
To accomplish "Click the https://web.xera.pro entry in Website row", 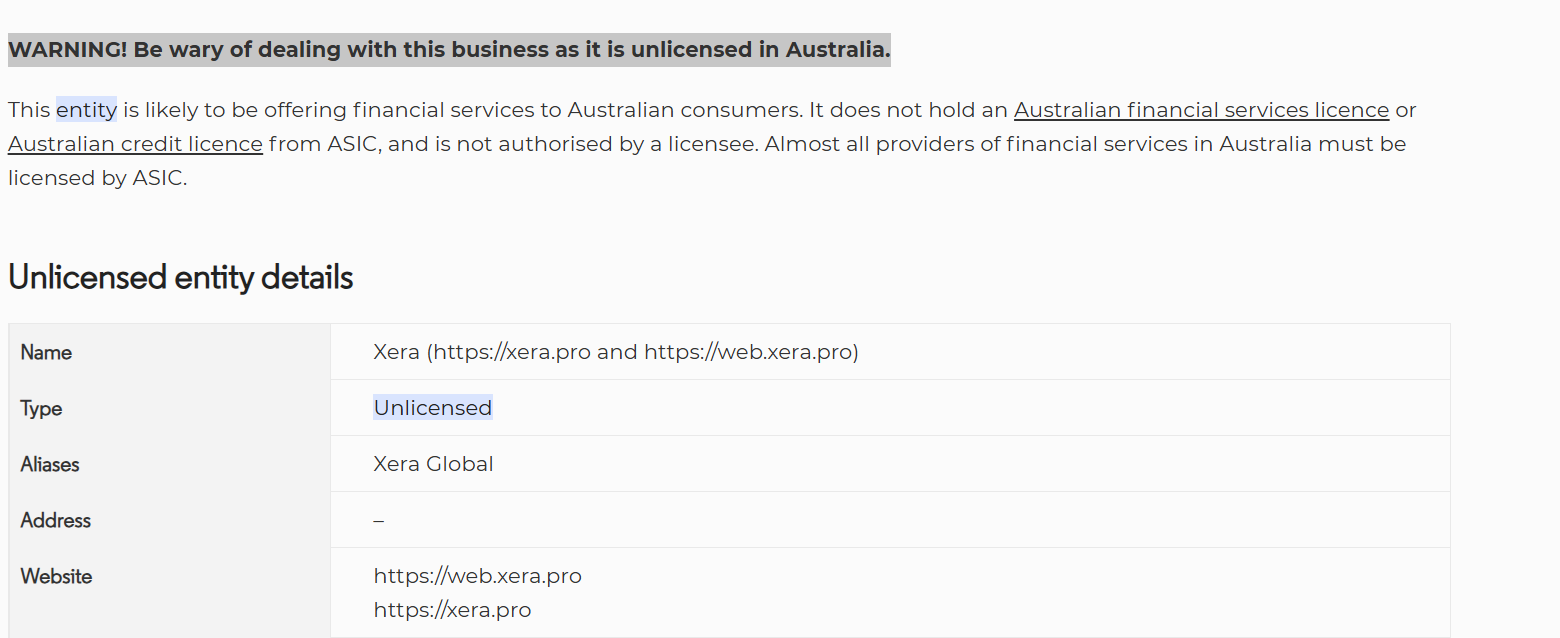I will pos(477,576).
